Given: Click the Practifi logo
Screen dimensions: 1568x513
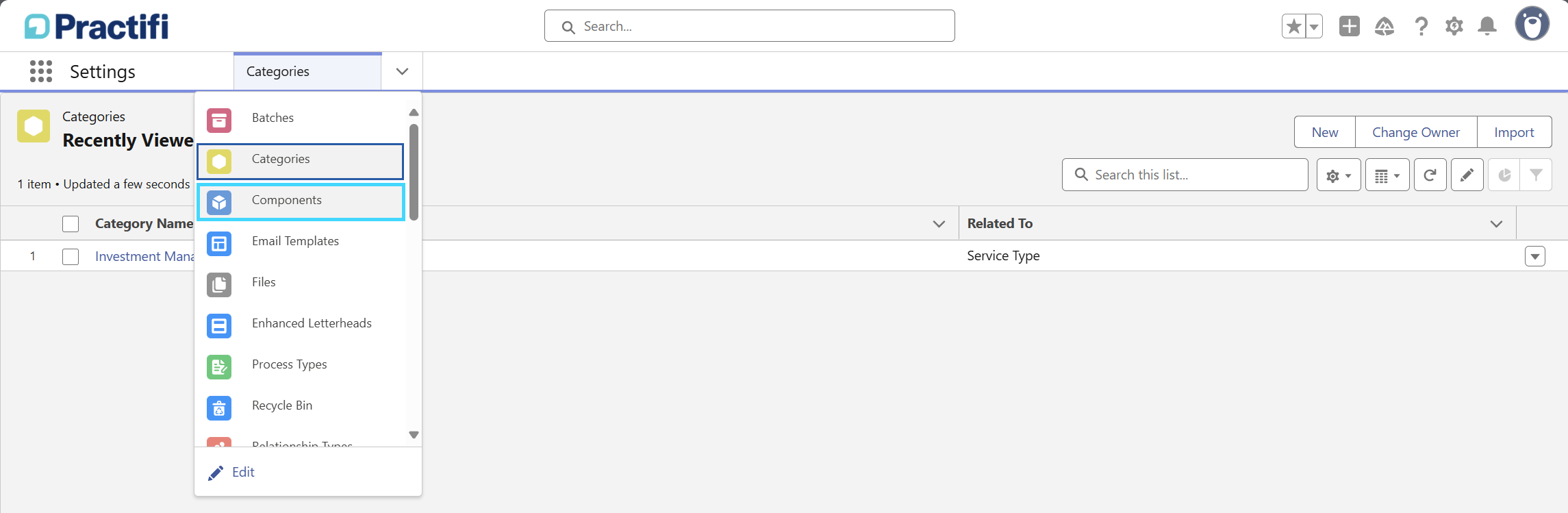Looking at the screenshot, I should coord(97,26).
